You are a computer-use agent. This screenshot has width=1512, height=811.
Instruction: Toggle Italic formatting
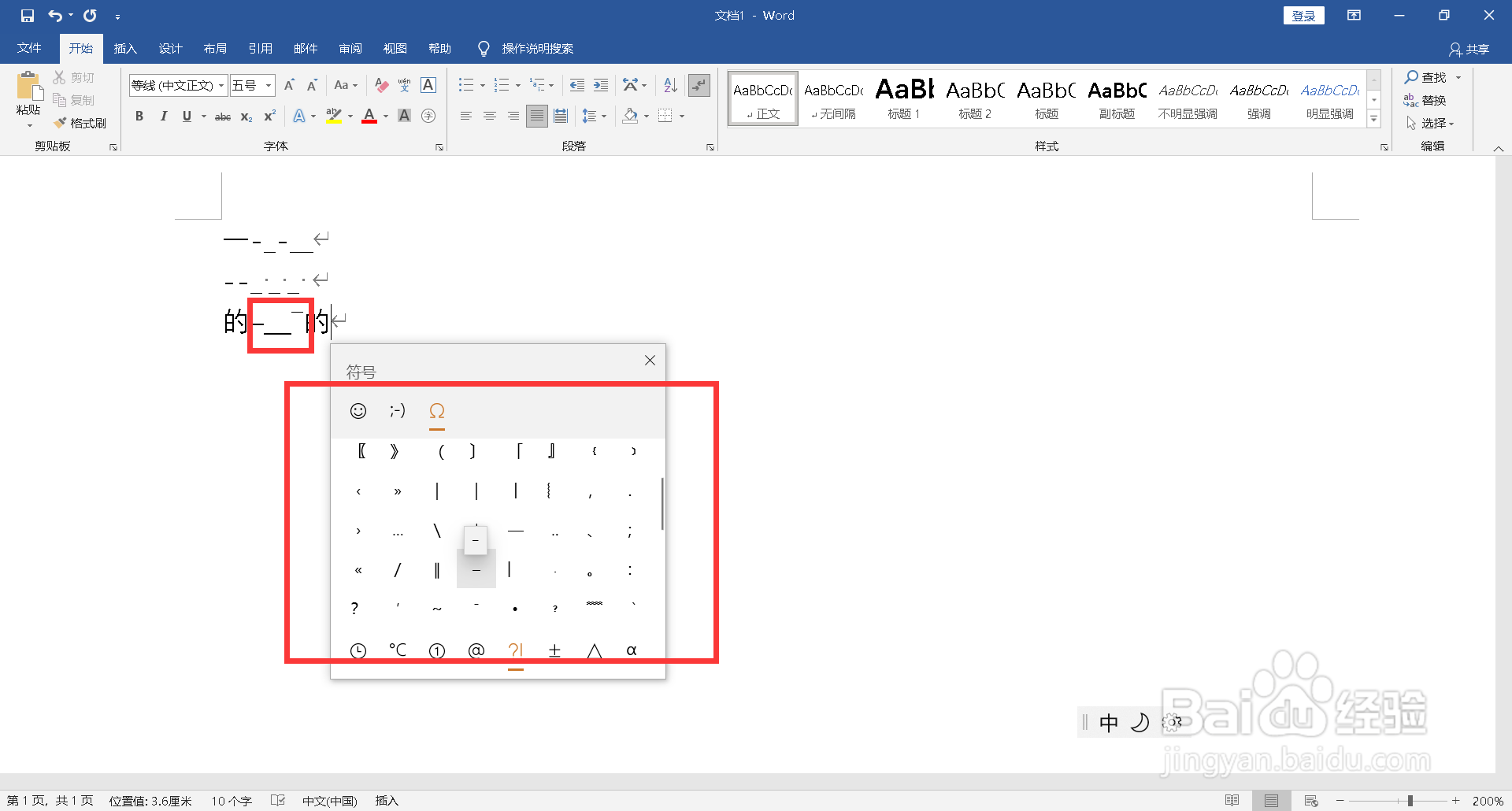[x=163, y=117]
